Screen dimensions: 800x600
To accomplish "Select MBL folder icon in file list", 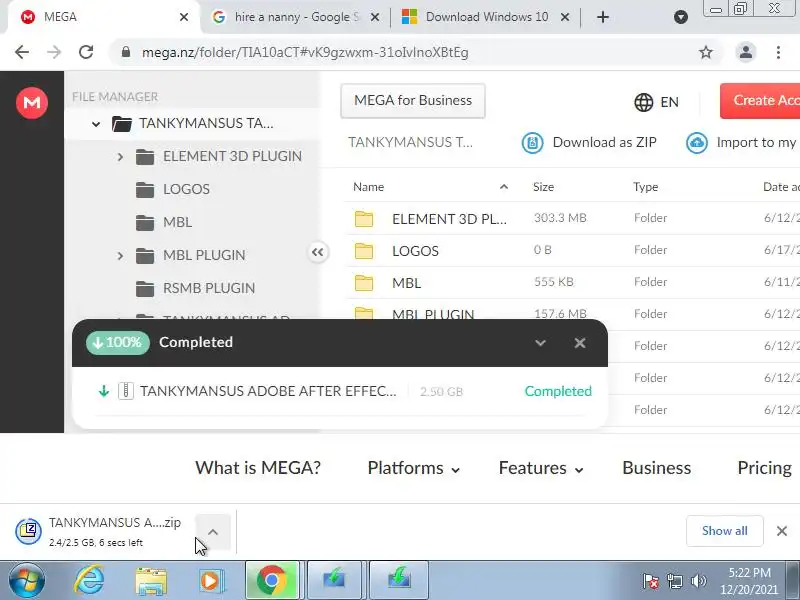I will [x=364, y=283].
